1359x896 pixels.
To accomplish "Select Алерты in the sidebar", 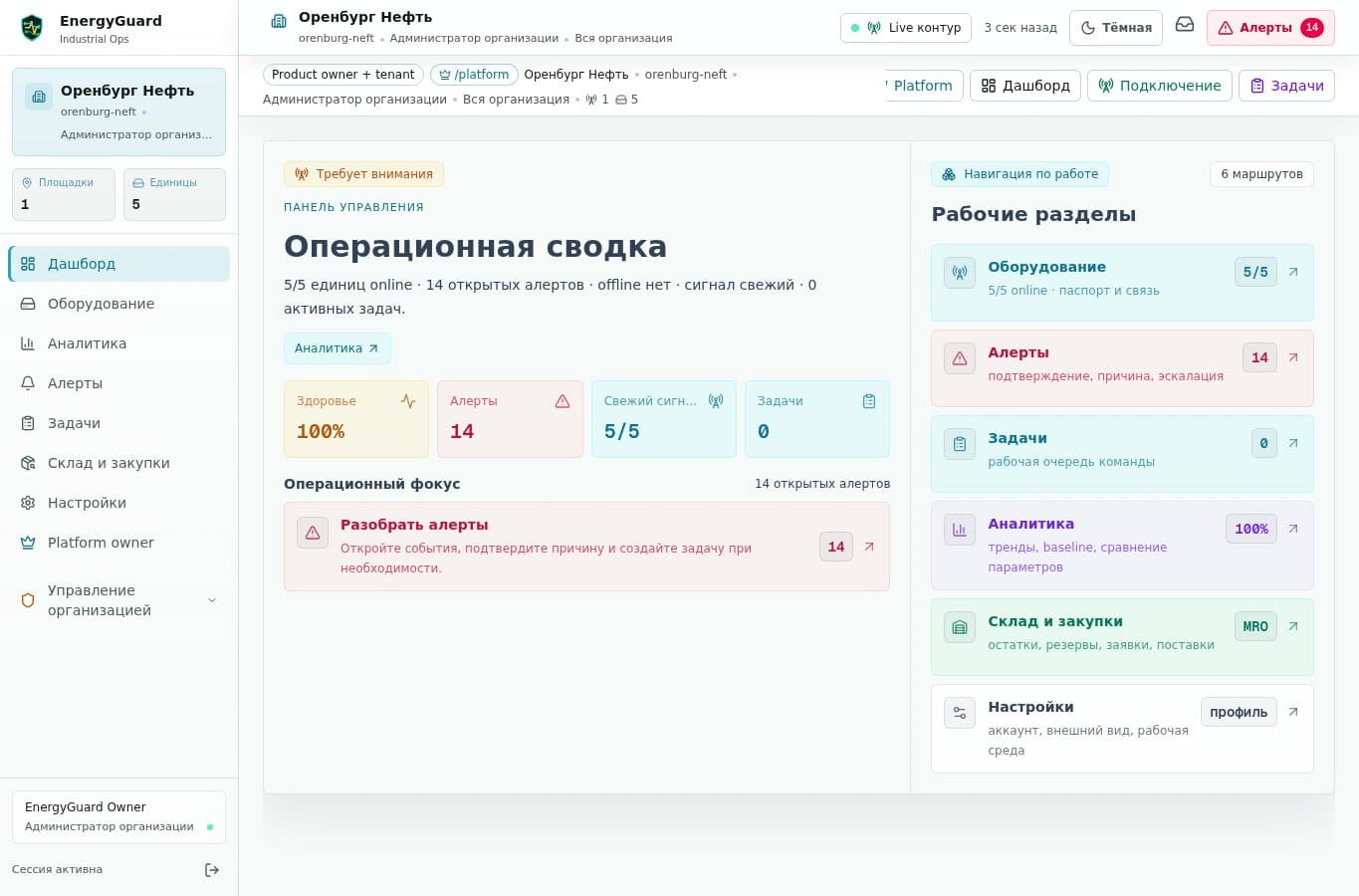I will tap(119, 383).
